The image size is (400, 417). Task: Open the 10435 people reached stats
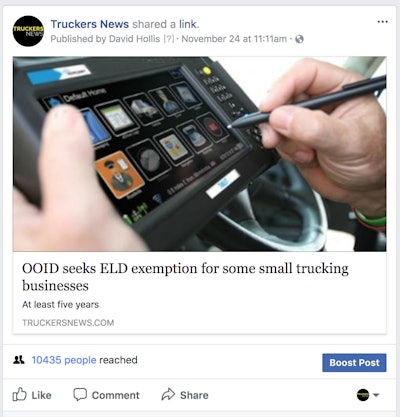coord(64,360)
